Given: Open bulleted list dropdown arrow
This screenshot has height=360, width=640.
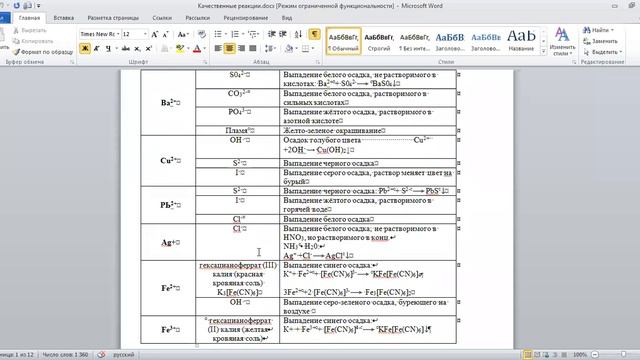Looking at the screenshot, I should (225, 34).
